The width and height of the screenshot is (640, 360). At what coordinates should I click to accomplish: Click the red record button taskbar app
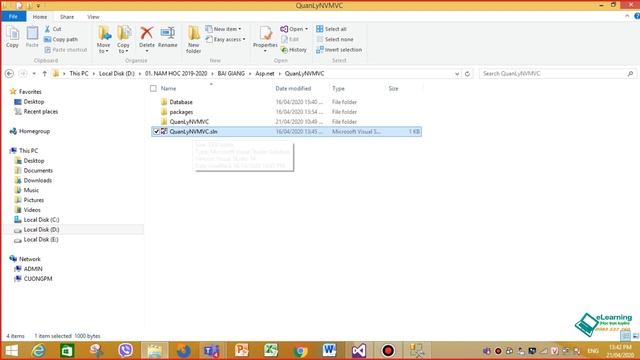point(388,351)
